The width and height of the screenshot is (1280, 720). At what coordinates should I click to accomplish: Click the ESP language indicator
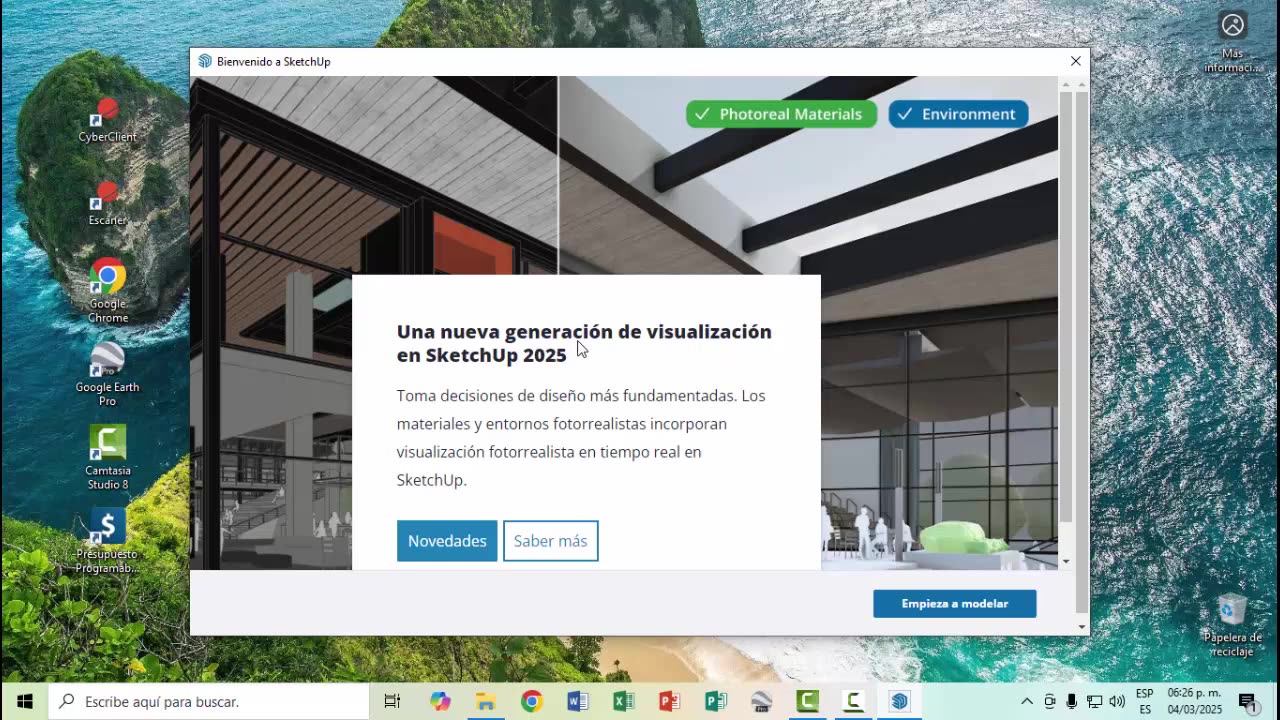1145,702
